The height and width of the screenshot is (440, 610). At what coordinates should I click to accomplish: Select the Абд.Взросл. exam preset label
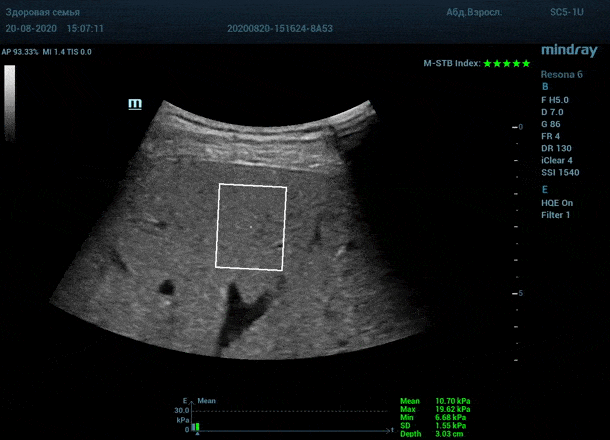[472, 13]
